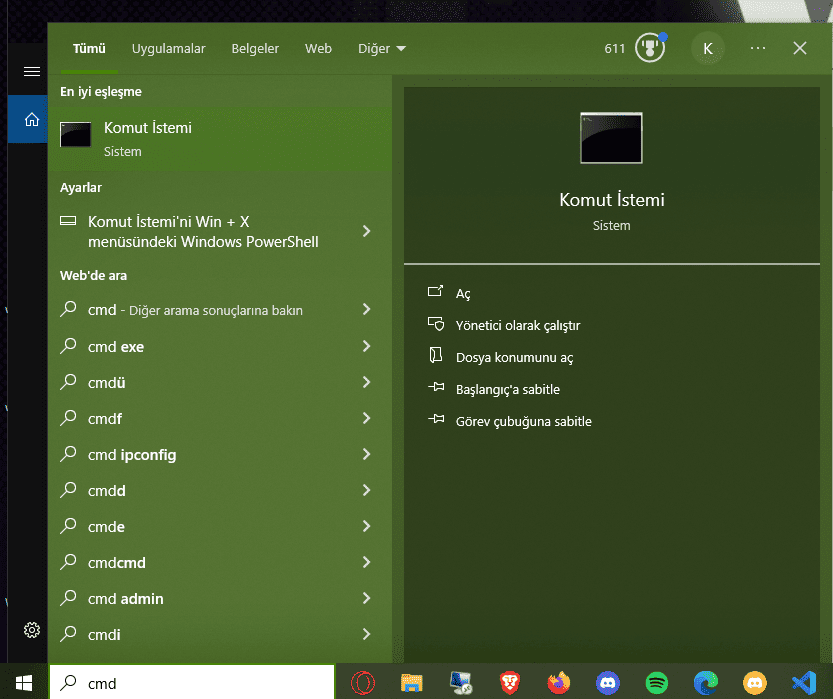833x699 pixels.
Task: Pick the "cmdcmd" web suggestion
Action: click(x=220, y=562)
